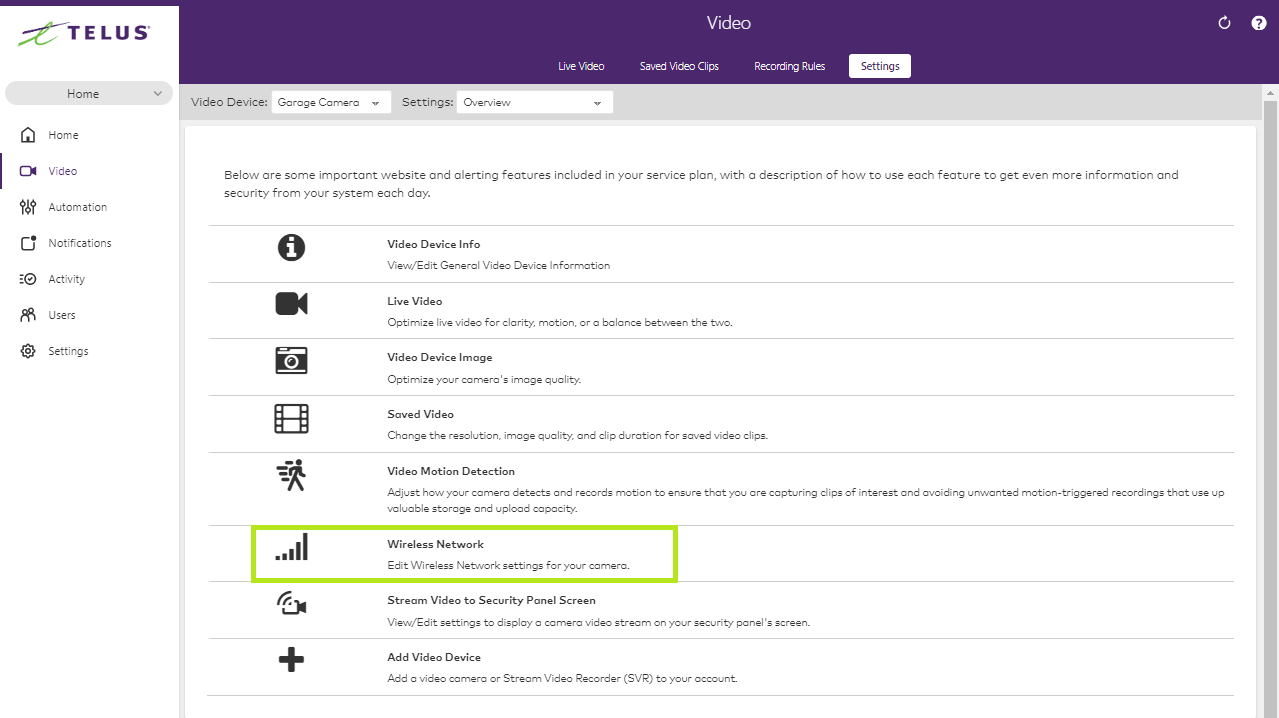
Task: Select the Settings tab in header
Action: (880, 66)
